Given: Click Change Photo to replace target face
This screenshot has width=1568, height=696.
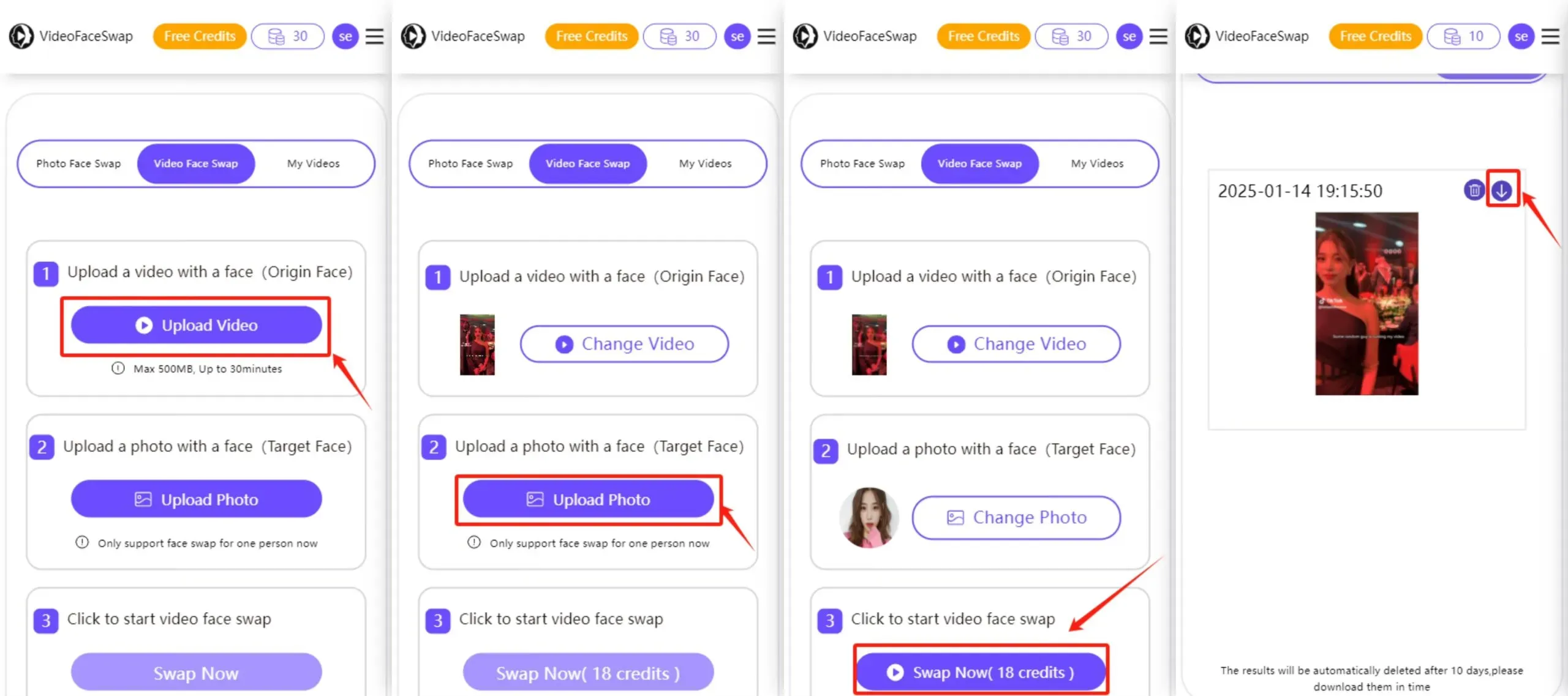Looking at the screenshot, I should (1016, 517).
